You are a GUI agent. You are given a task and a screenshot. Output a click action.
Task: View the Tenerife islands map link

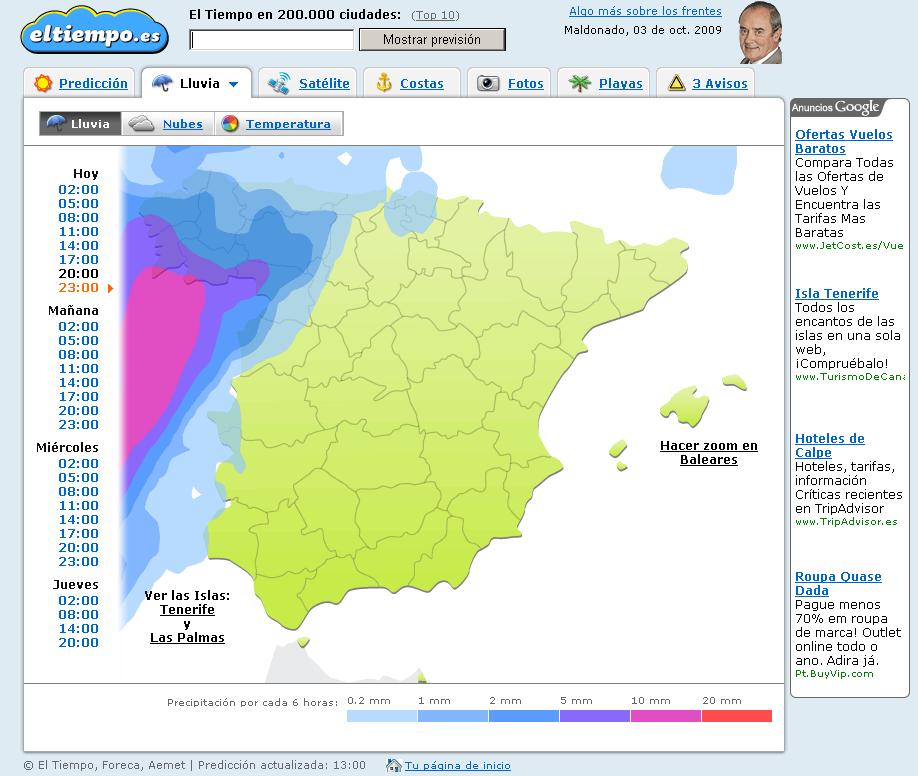187,610
